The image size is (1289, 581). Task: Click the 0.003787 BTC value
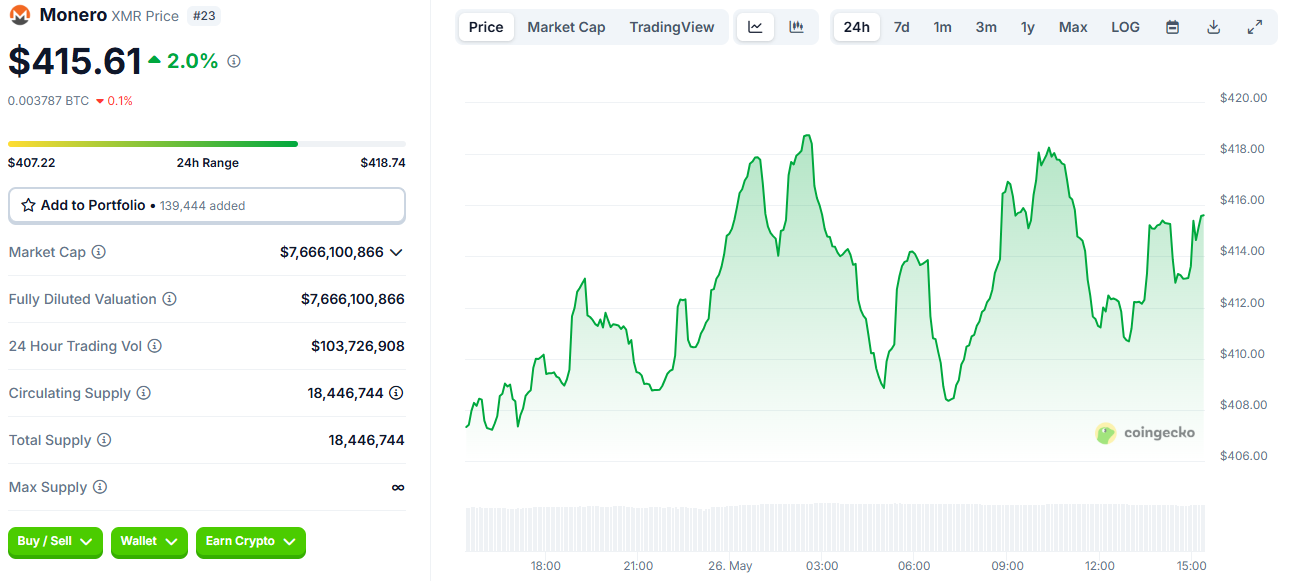pos(48,101)
